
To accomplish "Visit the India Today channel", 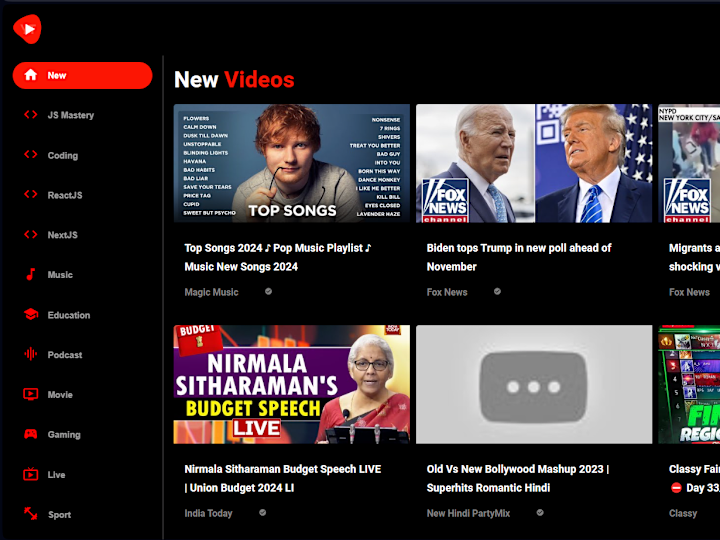I will [208, 513].
